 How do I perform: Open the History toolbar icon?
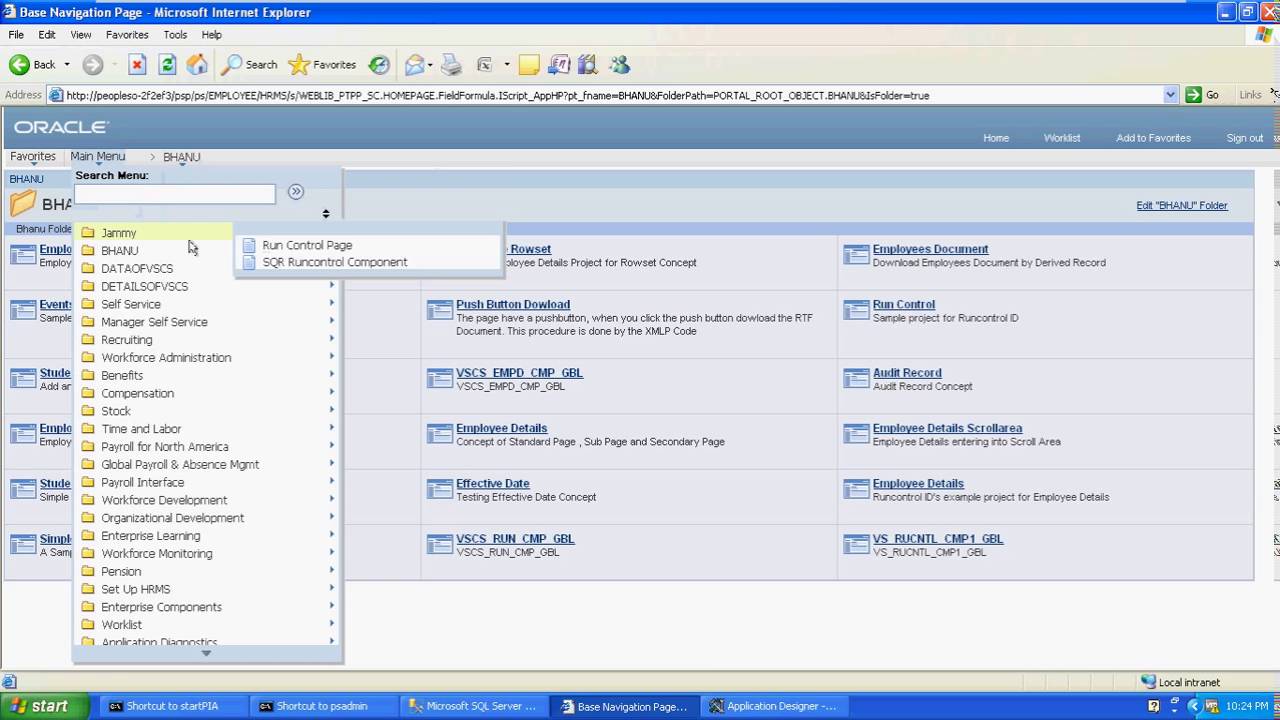pyautogui.click(x=379, y=65)
